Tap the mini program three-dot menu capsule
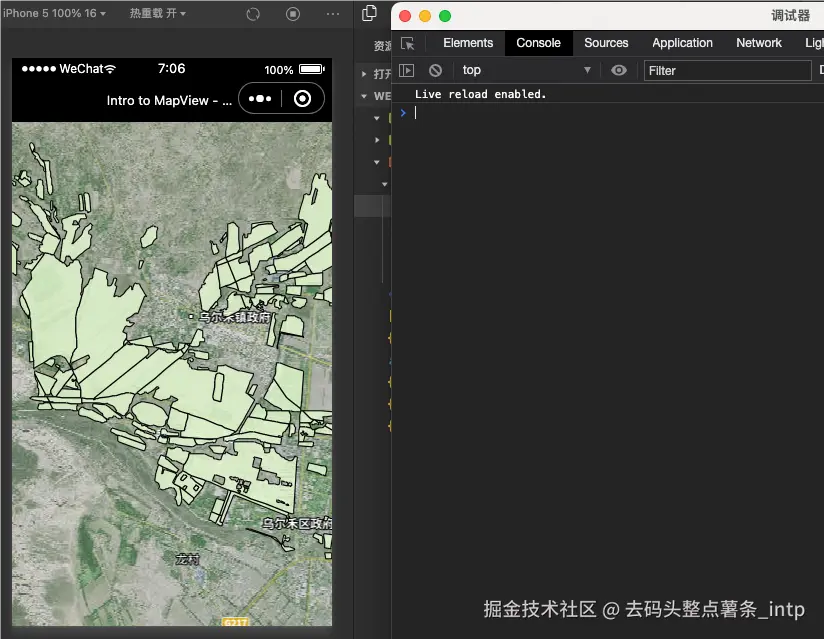The image size is (824, 639). click(x=260, y=99)
